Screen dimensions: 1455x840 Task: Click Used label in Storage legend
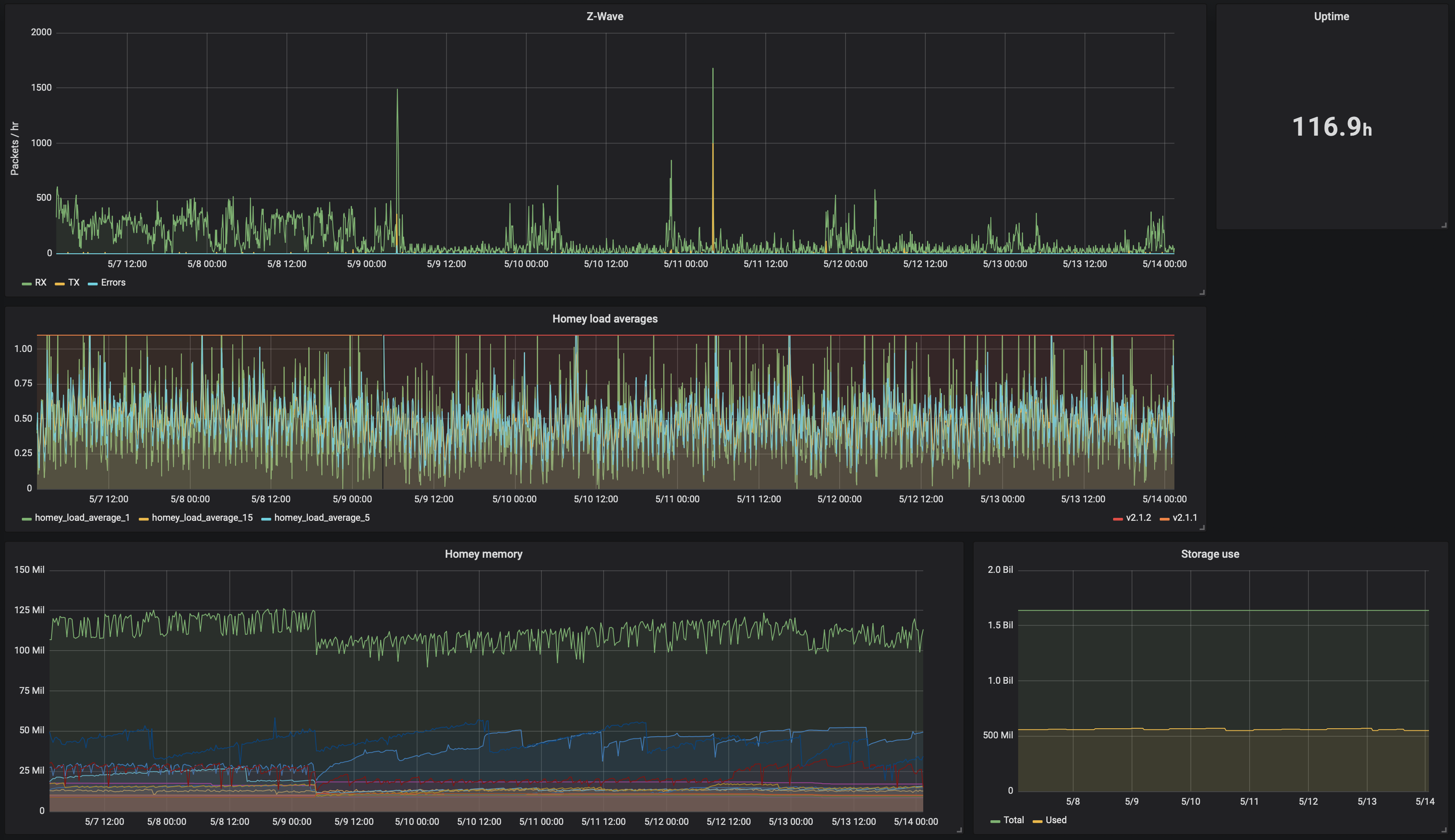pos(1056,820)
